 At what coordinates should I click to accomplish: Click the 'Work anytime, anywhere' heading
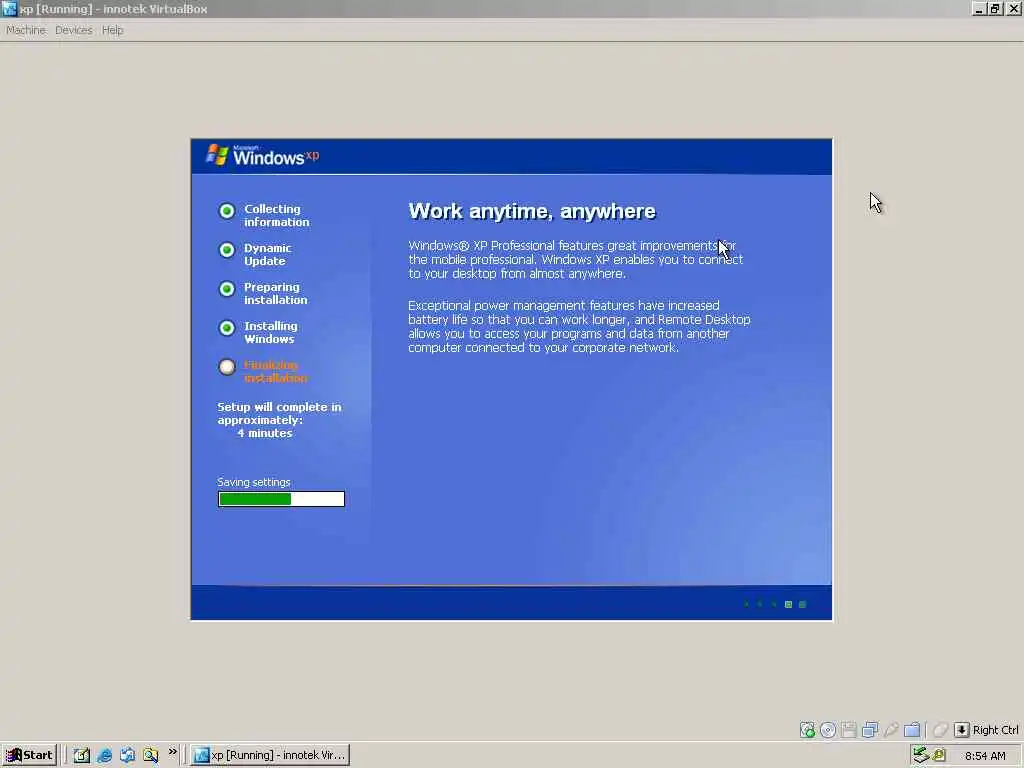click(x=532, y=211)
